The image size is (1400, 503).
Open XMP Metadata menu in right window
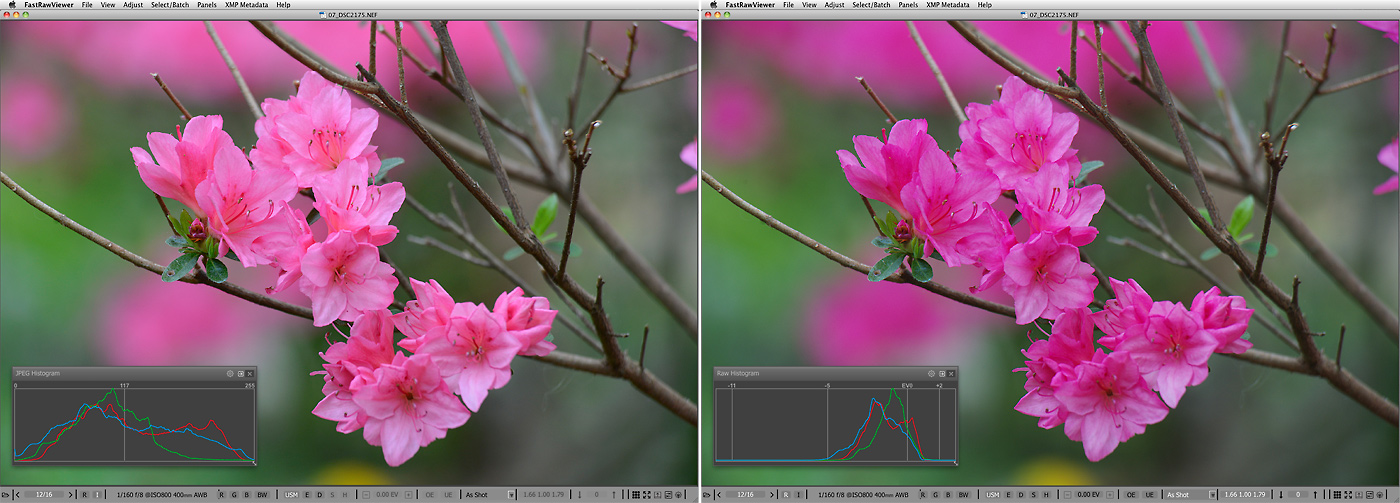click(947, 5)
